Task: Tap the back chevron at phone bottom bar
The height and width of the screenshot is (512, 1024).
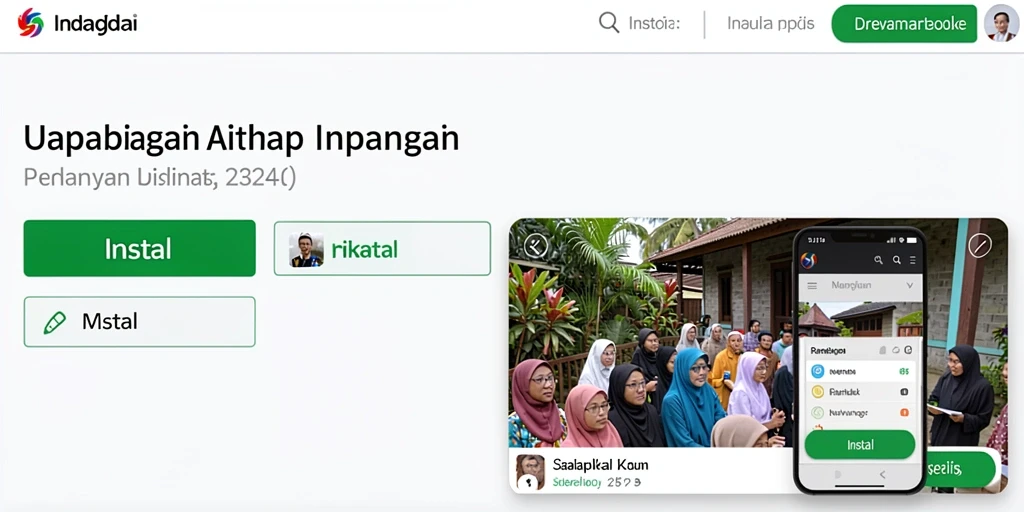Action: coord(882,474)
